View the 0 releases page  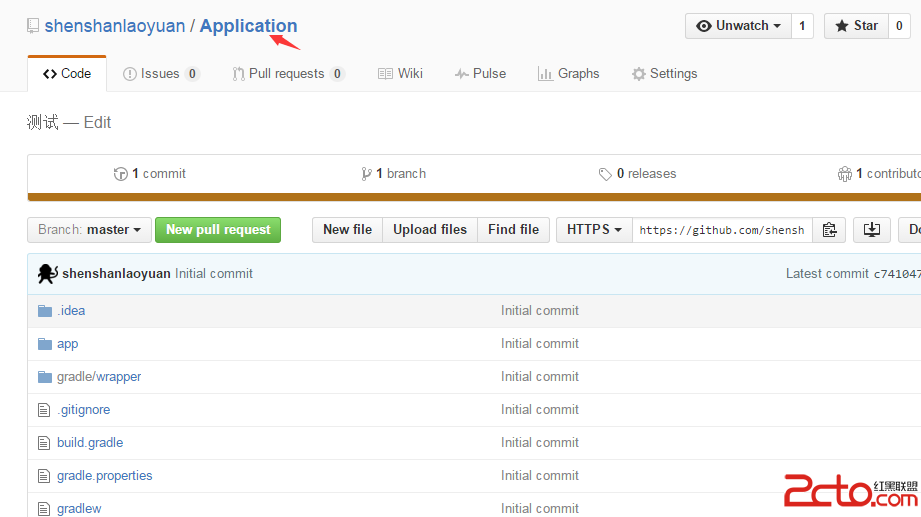coord(637,173)
